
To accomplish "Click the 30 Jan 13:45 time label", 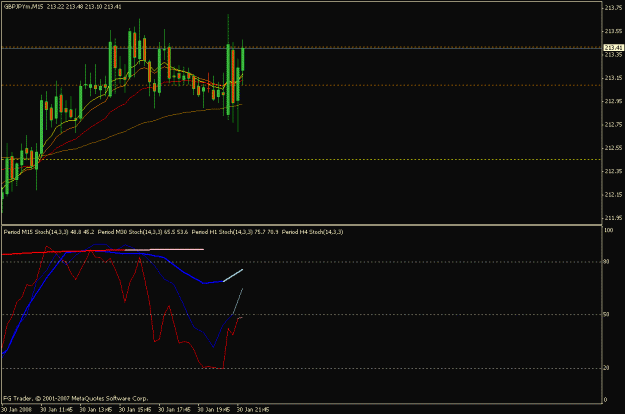I will click(x=96, y=410).
